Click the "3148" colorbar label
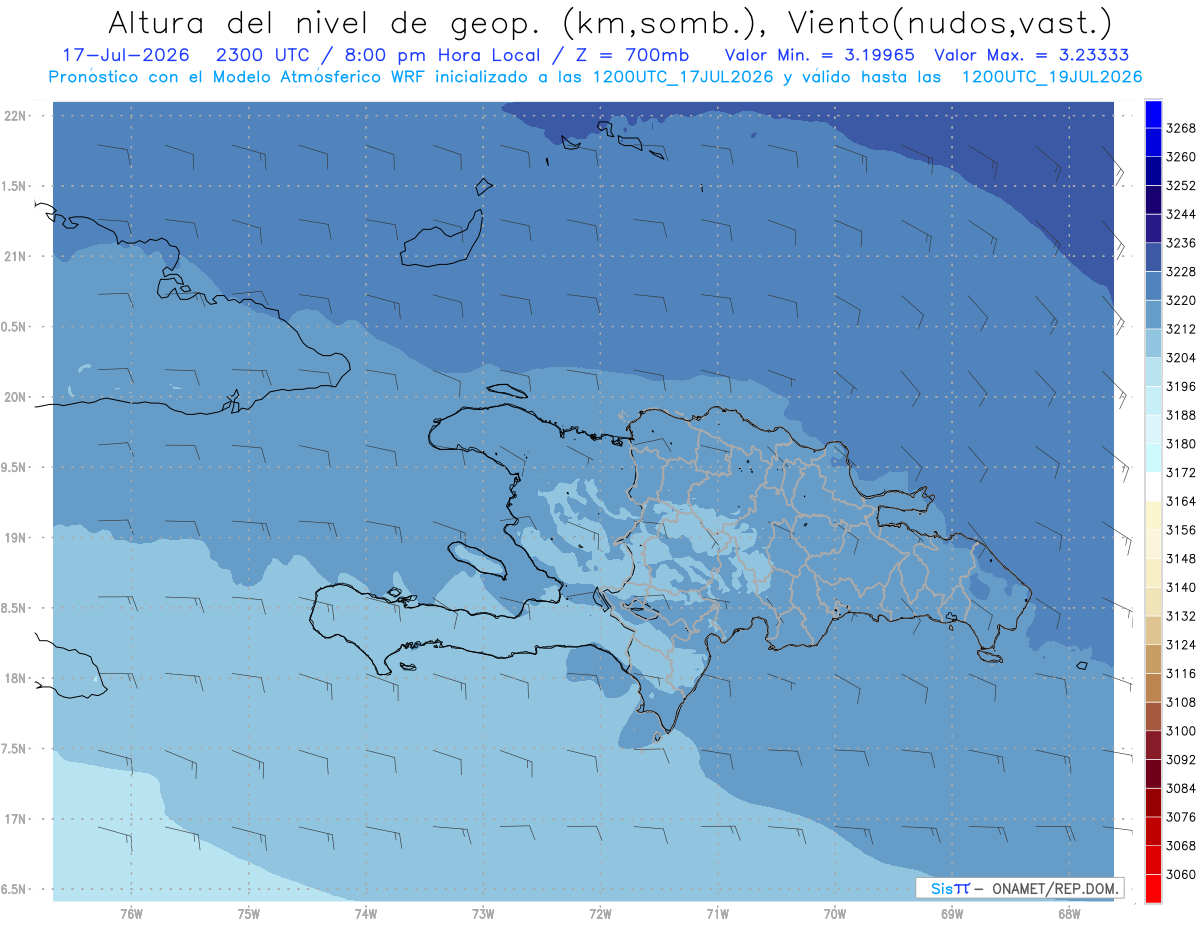The height and width of the screenshot is (927, 1200). (1181, 558)
